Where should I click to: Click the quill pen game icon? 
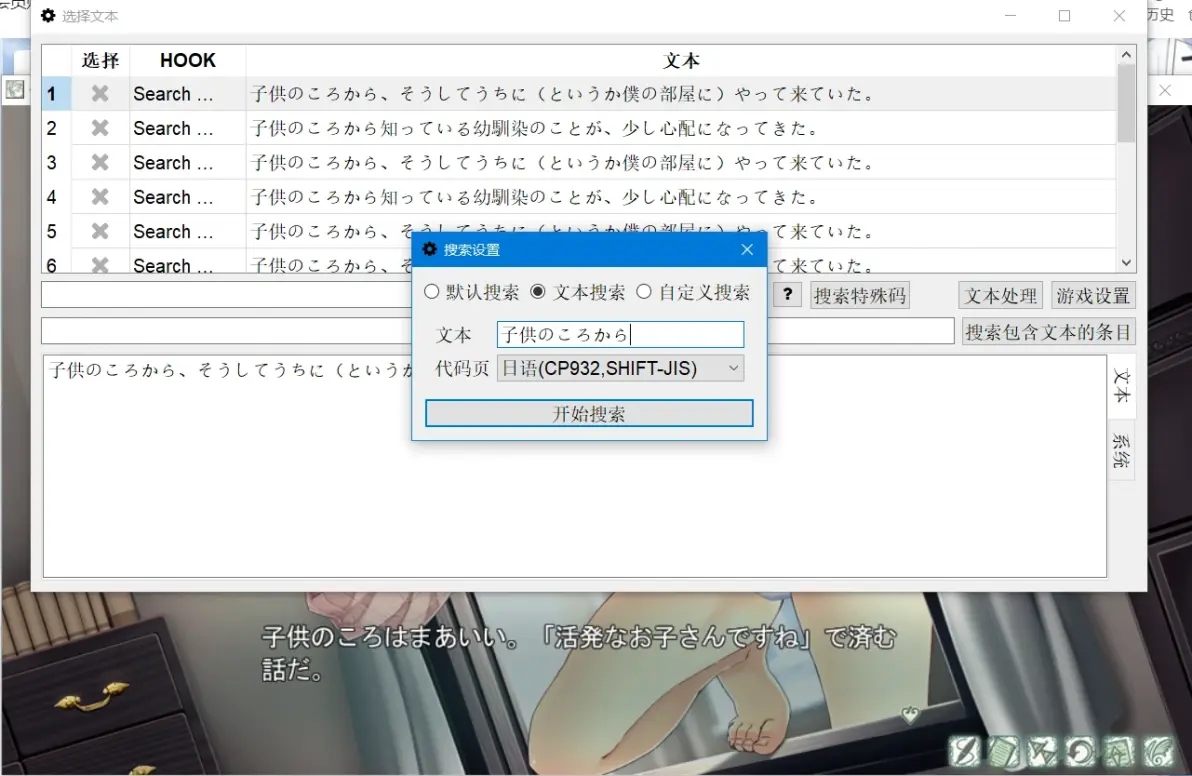pyautogui.click(x=965, y=750)
